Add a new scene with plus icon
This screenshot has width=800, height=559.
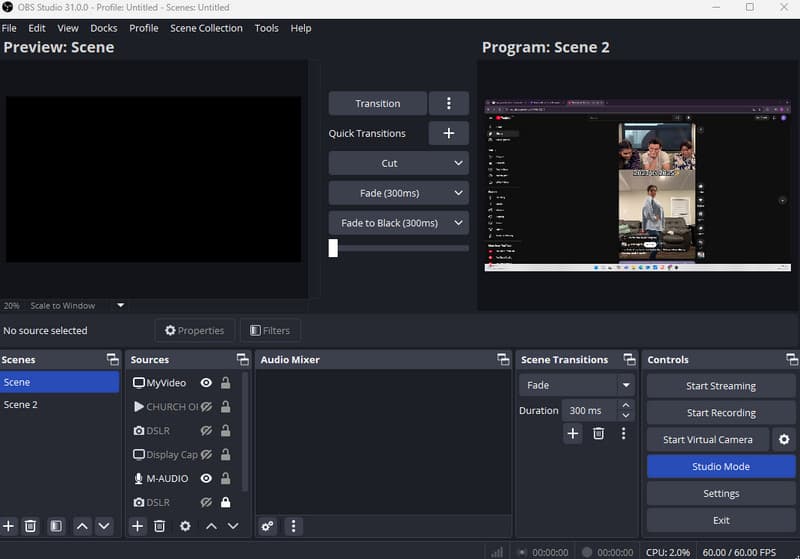(x=8, y=526)
